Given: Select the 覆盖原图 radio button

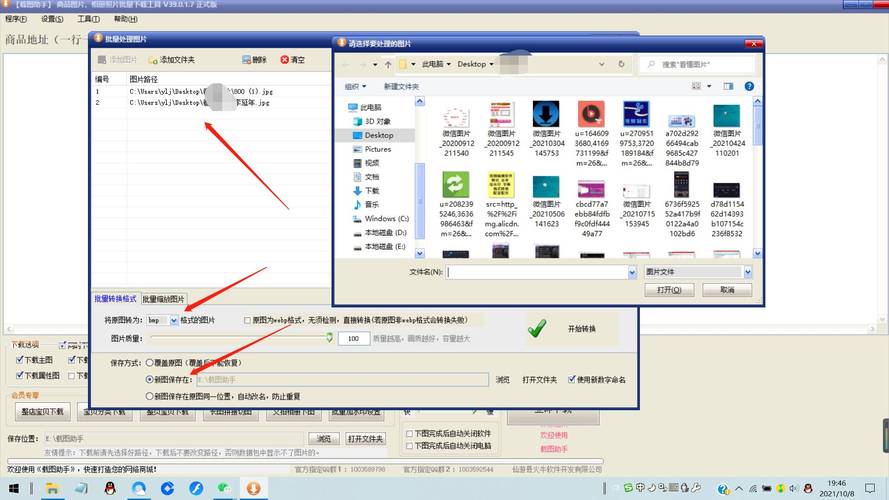Looking at the screenshot, I should click(149, 362).
